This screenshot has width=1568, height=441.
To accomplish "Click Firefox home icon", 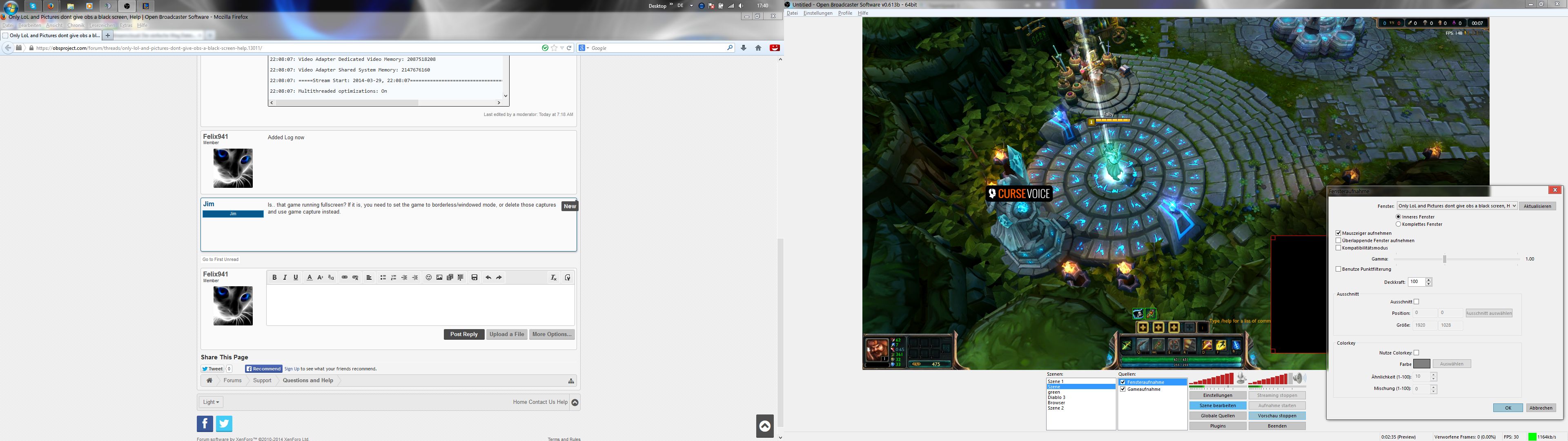I will (x=758, y=47).
